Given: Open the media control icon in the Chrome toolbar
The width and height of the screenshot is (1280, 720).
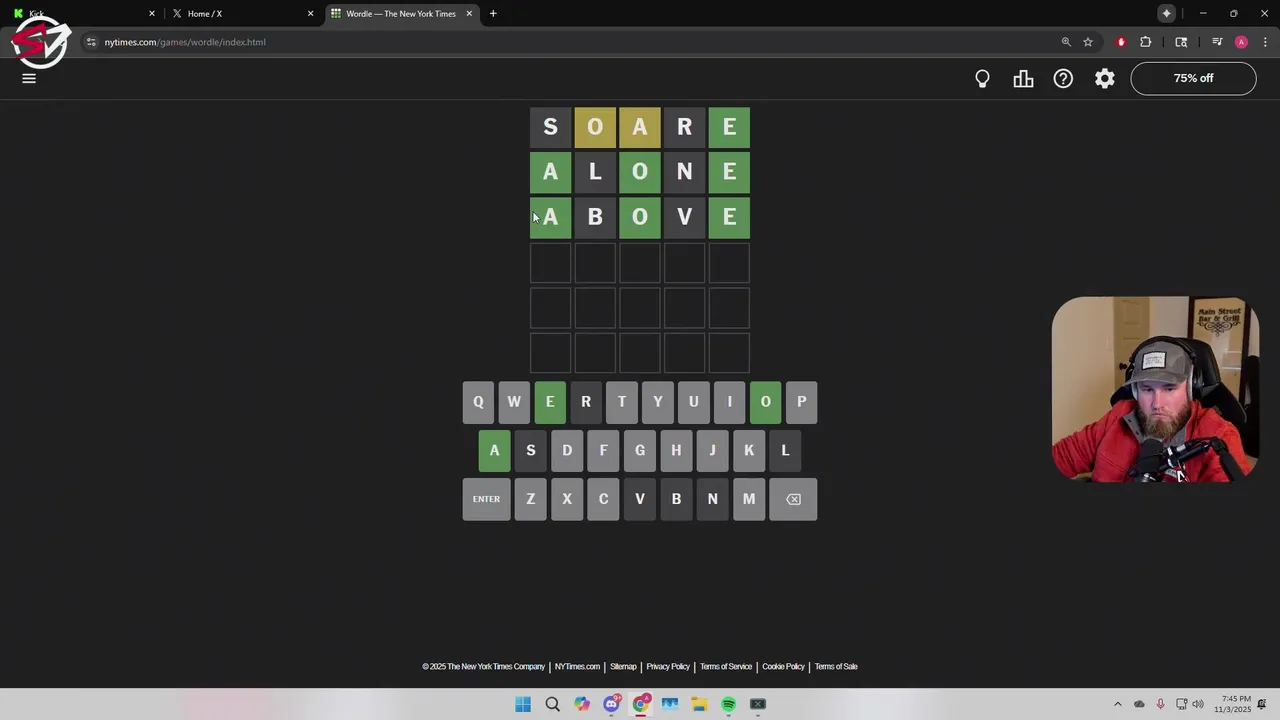Looking at the screenshot, I should [x=1217, y=42].
